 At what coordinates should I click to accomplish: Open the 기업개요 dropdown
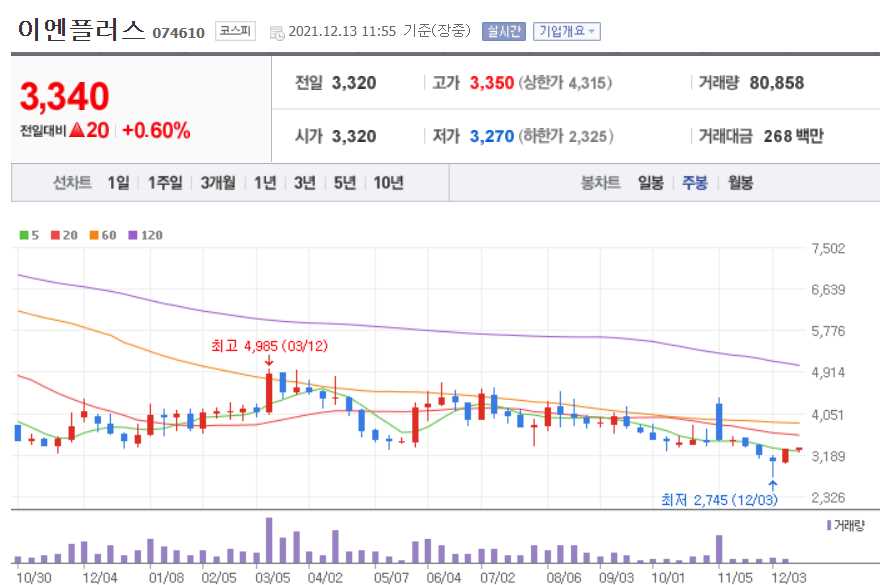[567, 31]
